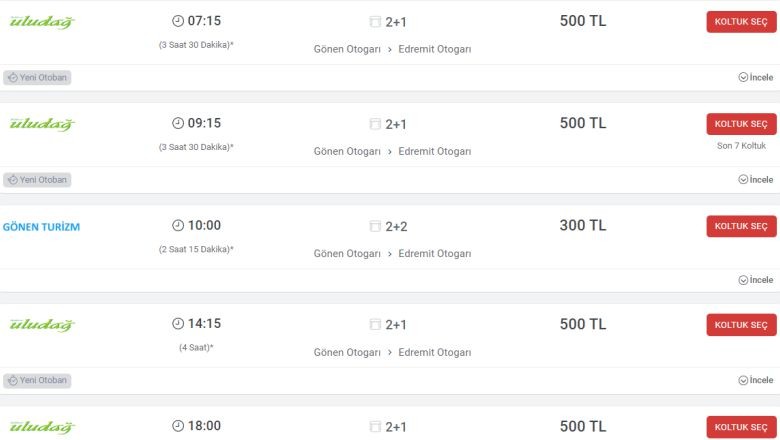
Task: Click the Gönen Turizm company logo
Action: click(41, 227)
